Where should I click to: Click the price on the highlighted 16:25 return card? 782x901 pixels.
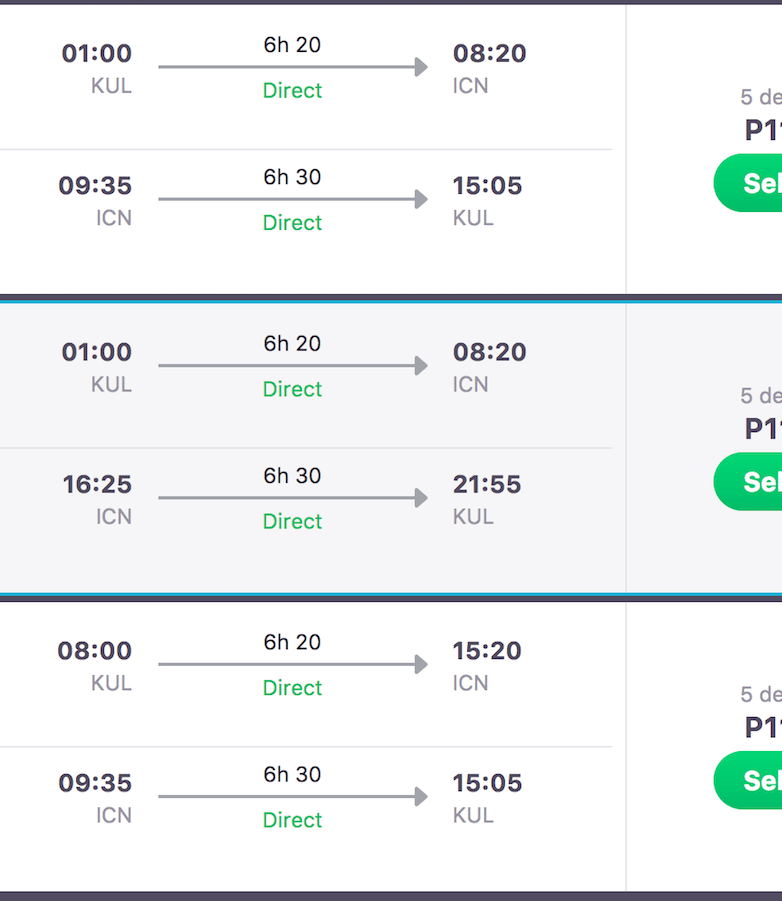pyautogui.click(x=763, y=429)
